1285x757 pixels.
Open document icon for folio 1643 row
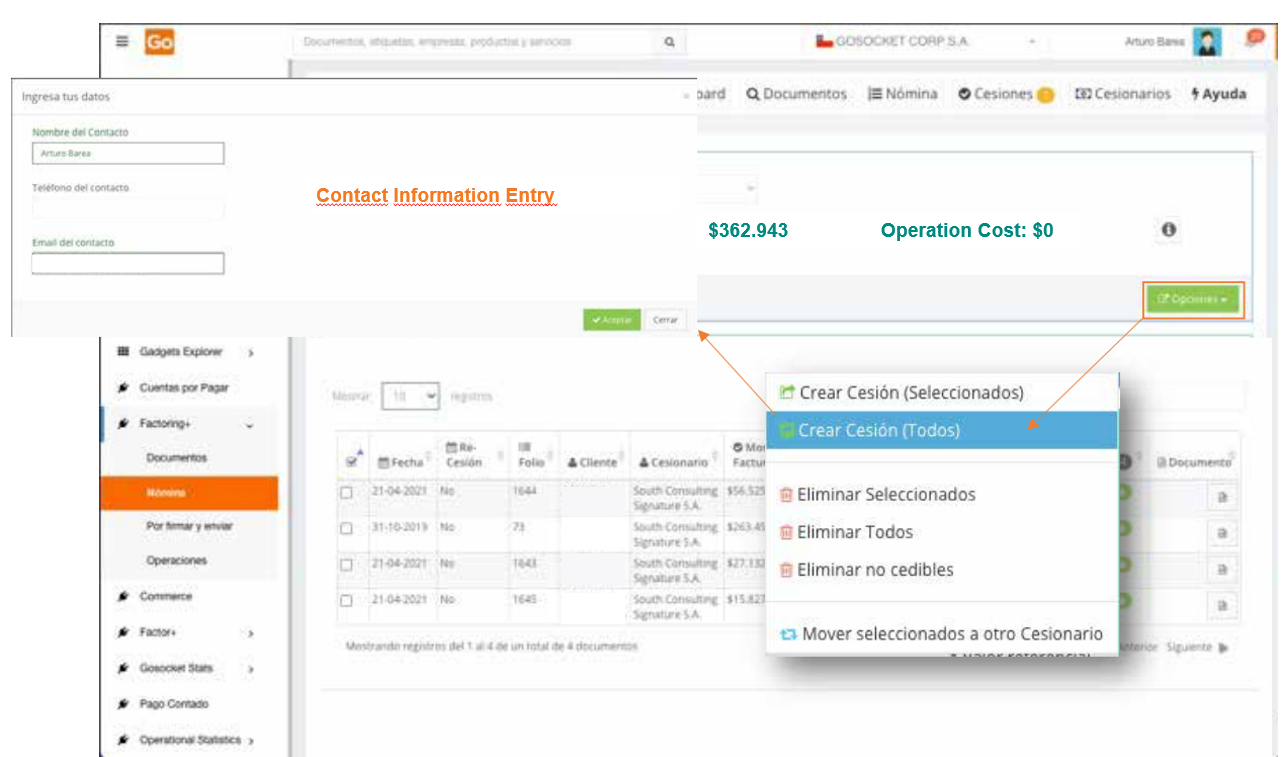point(1222,569)
